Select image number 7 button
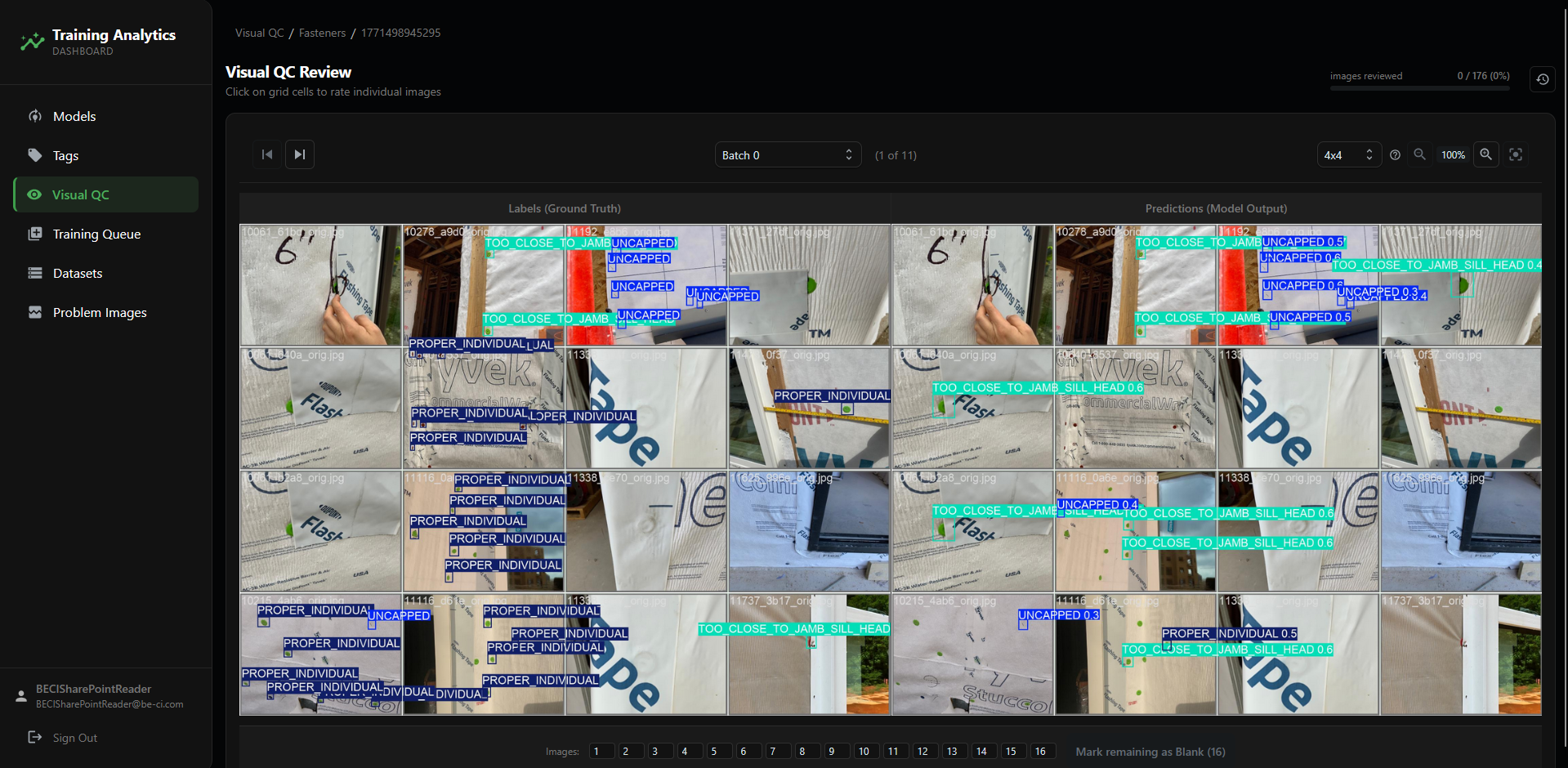Screen dimensions: 1568x768 tap(778, 752)
